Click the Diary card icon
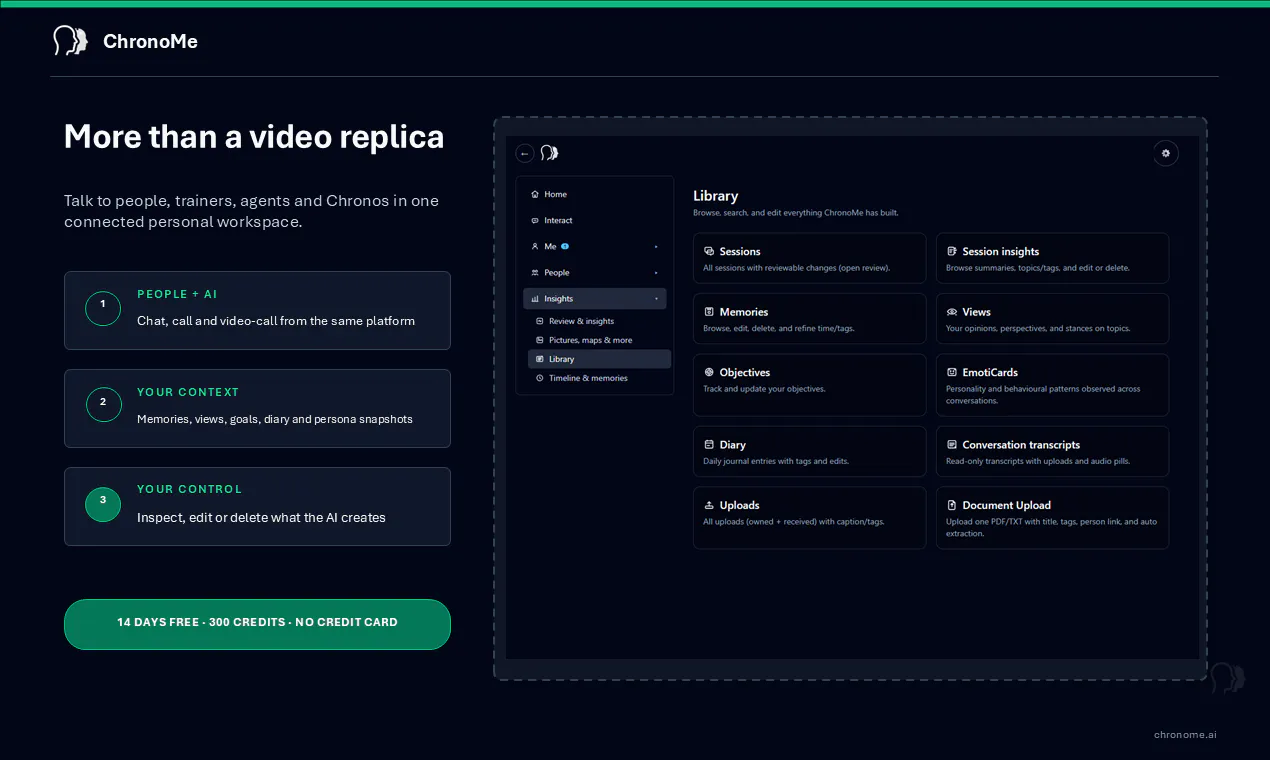The image size is (1270, 760). [709, 444]
